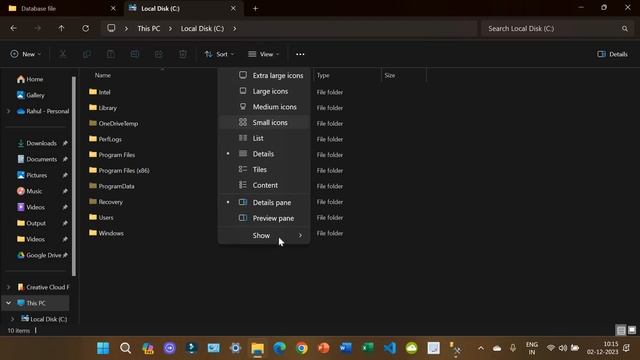Add a new File Explorer tab

click(x=256, y=8)
